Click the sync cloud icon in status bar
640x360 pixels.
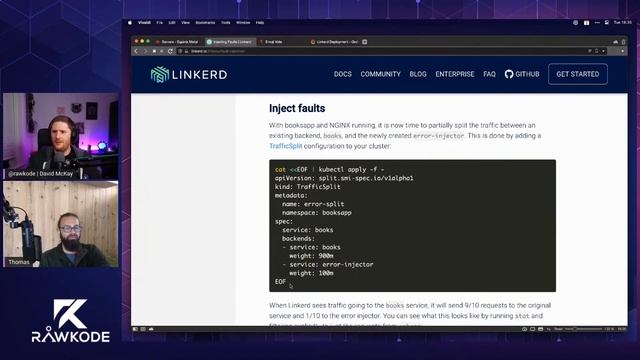(x=151, y=329)
